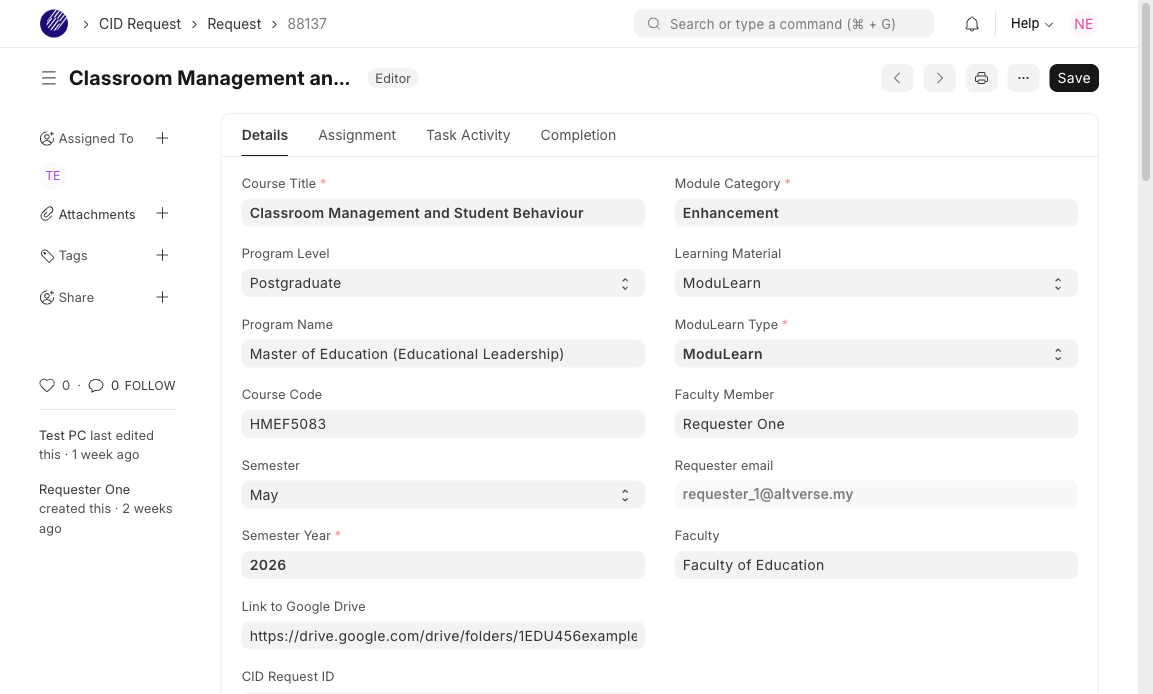Print the document using printer icon
This screenshot has width=1153, height=694.
(981, 78)
